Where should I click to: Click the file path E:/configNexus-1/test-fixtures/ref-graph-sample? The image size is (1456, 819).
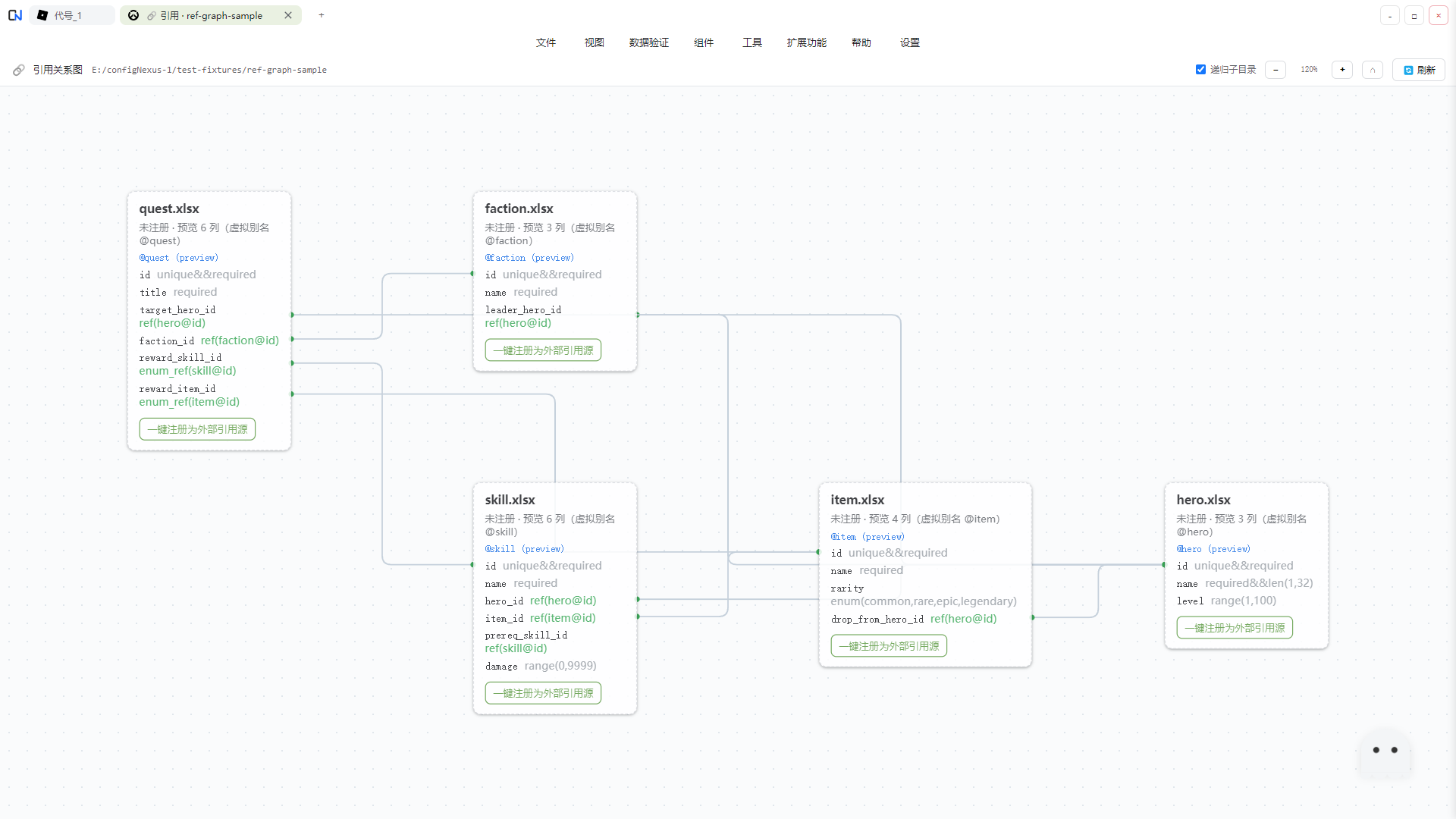(209, 70)
